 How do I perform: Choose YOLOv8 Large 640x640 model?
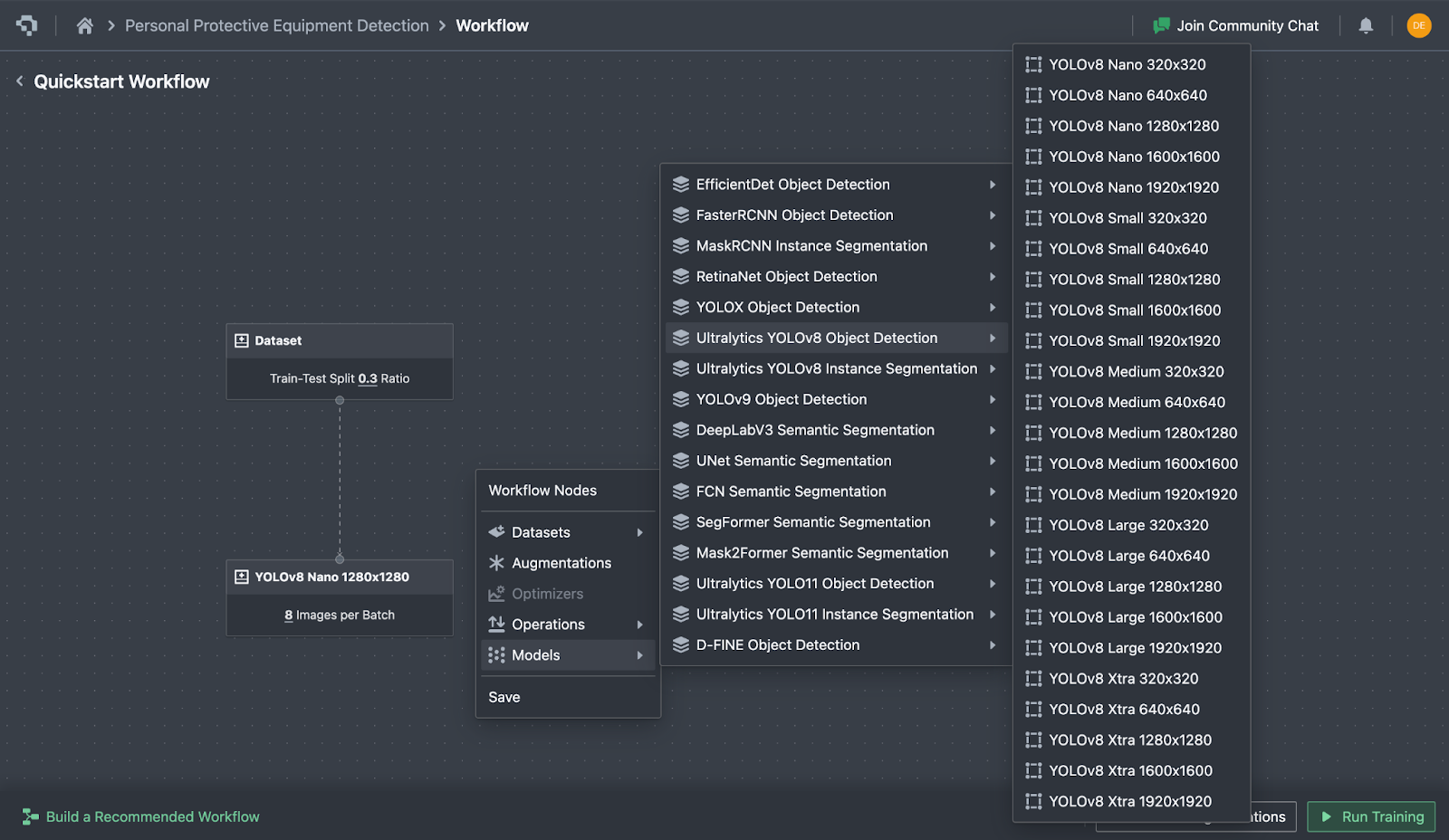pyautogui.click(x=1131, y=556)
